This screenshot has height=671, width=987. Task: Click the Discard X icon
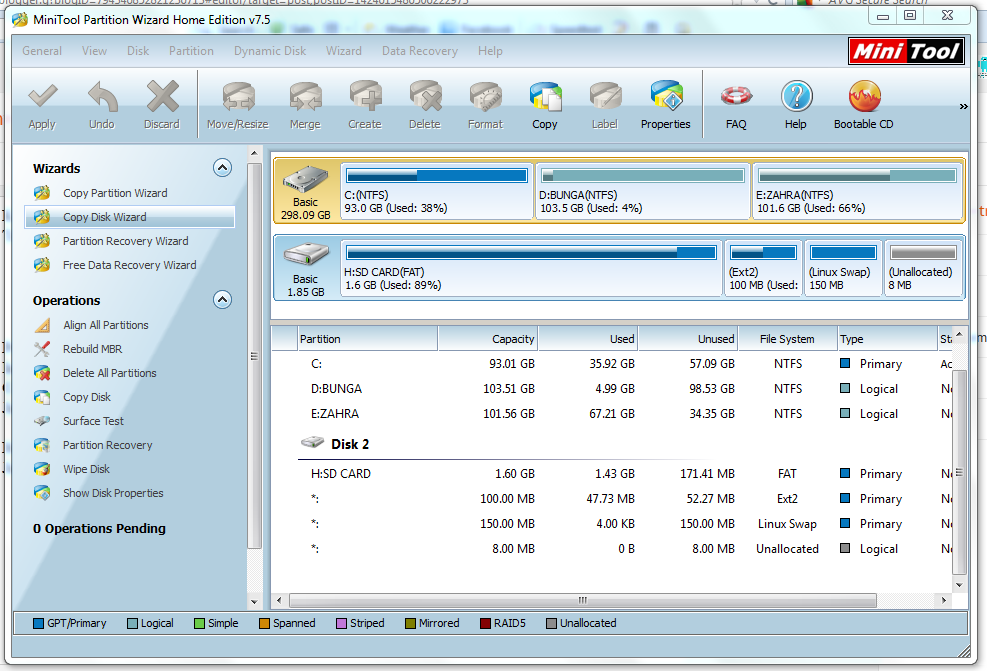point(162,96)
